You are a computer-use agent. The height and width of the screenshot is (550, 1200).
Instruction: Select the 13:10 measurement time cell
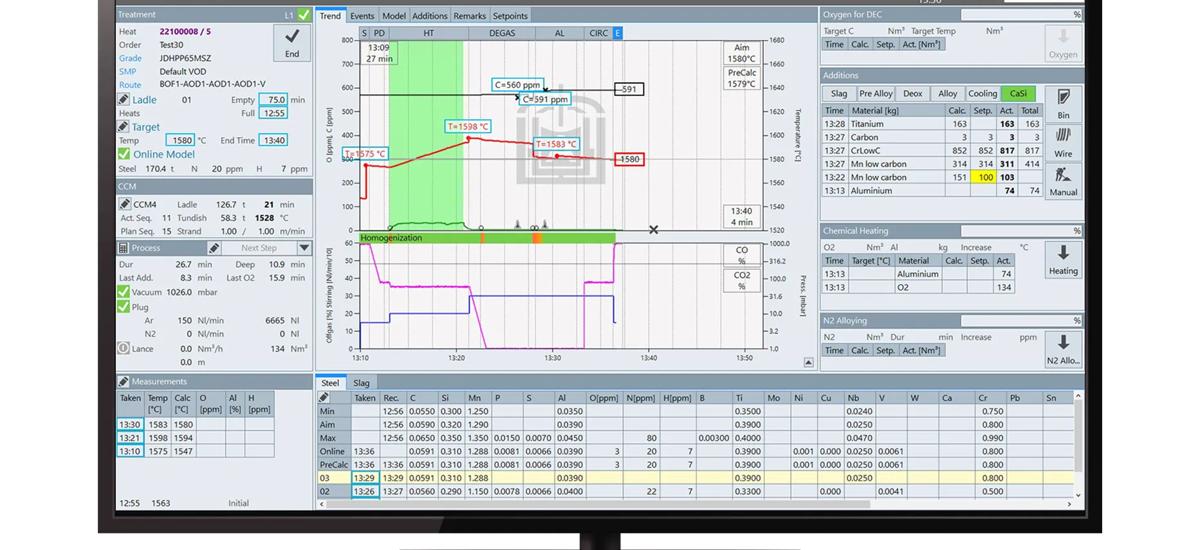tap(130, 451)
